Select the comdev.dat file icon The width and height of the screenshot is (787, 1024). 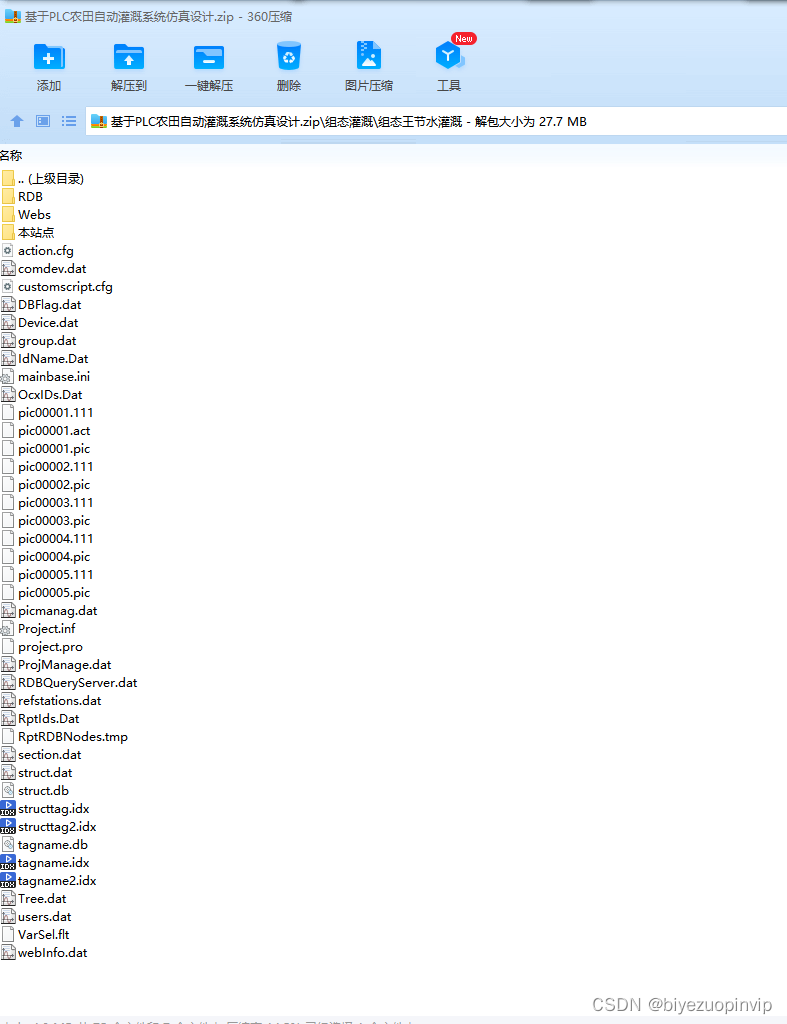coord(8,268)
